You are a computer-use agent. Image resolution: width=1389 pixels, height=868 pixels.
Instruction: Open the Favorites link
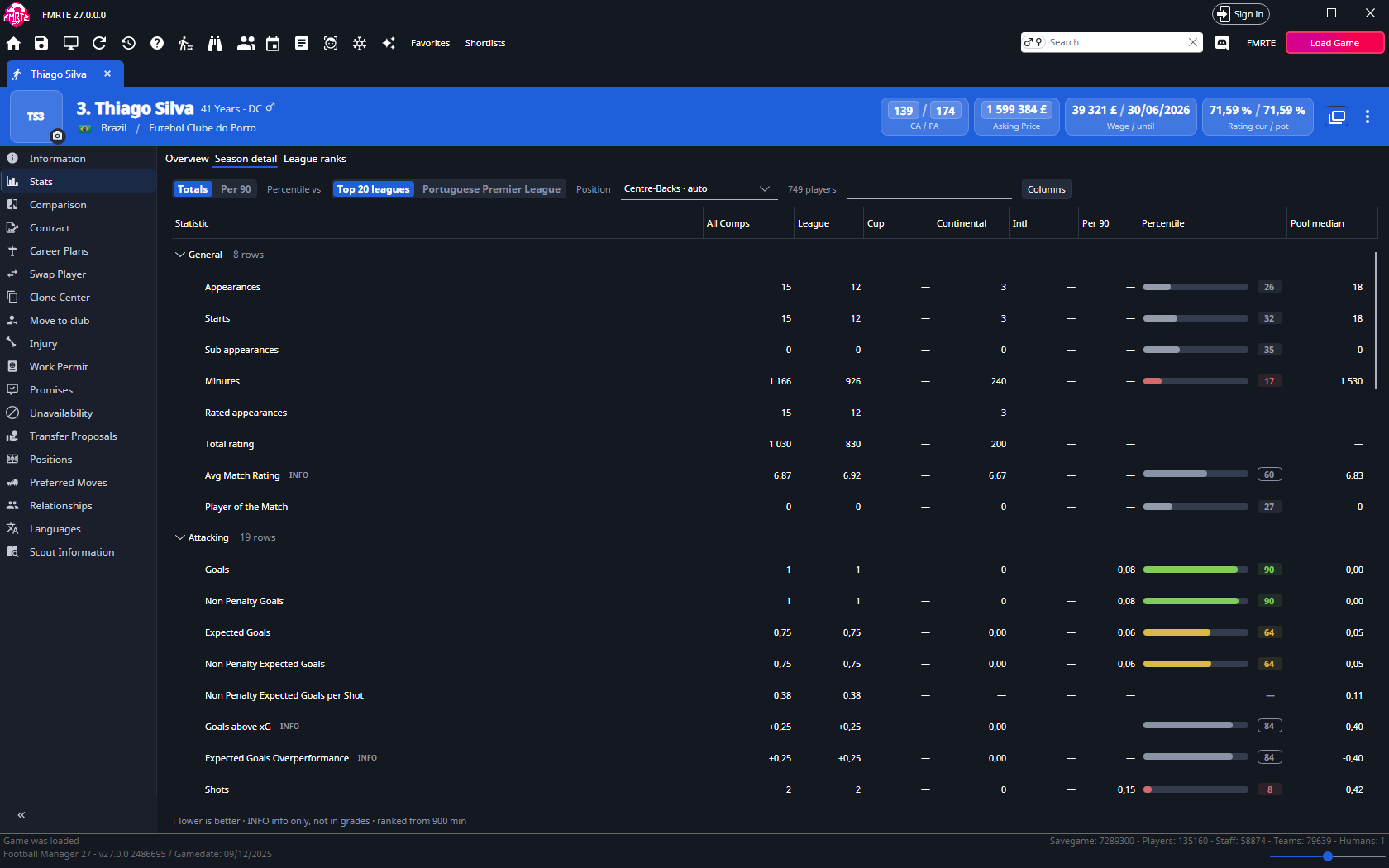[431, 43]
